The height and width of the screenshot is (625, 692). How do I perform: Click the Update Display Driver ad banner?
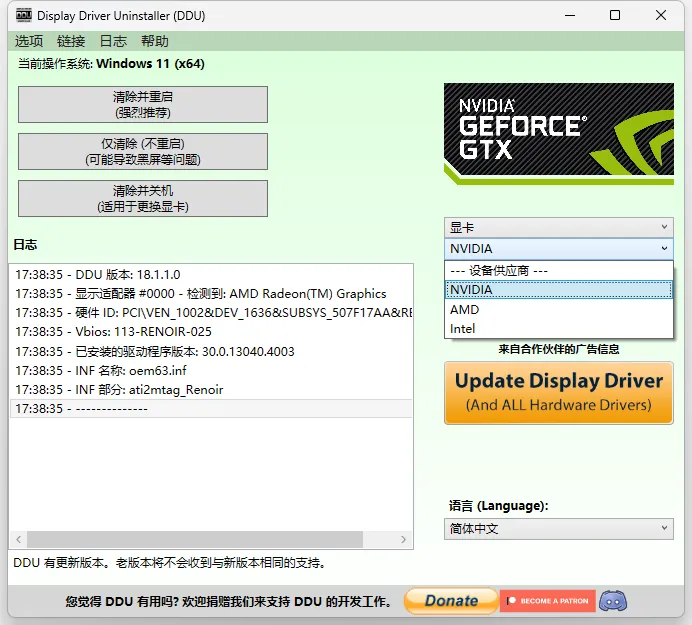click(x=558, y=392)
